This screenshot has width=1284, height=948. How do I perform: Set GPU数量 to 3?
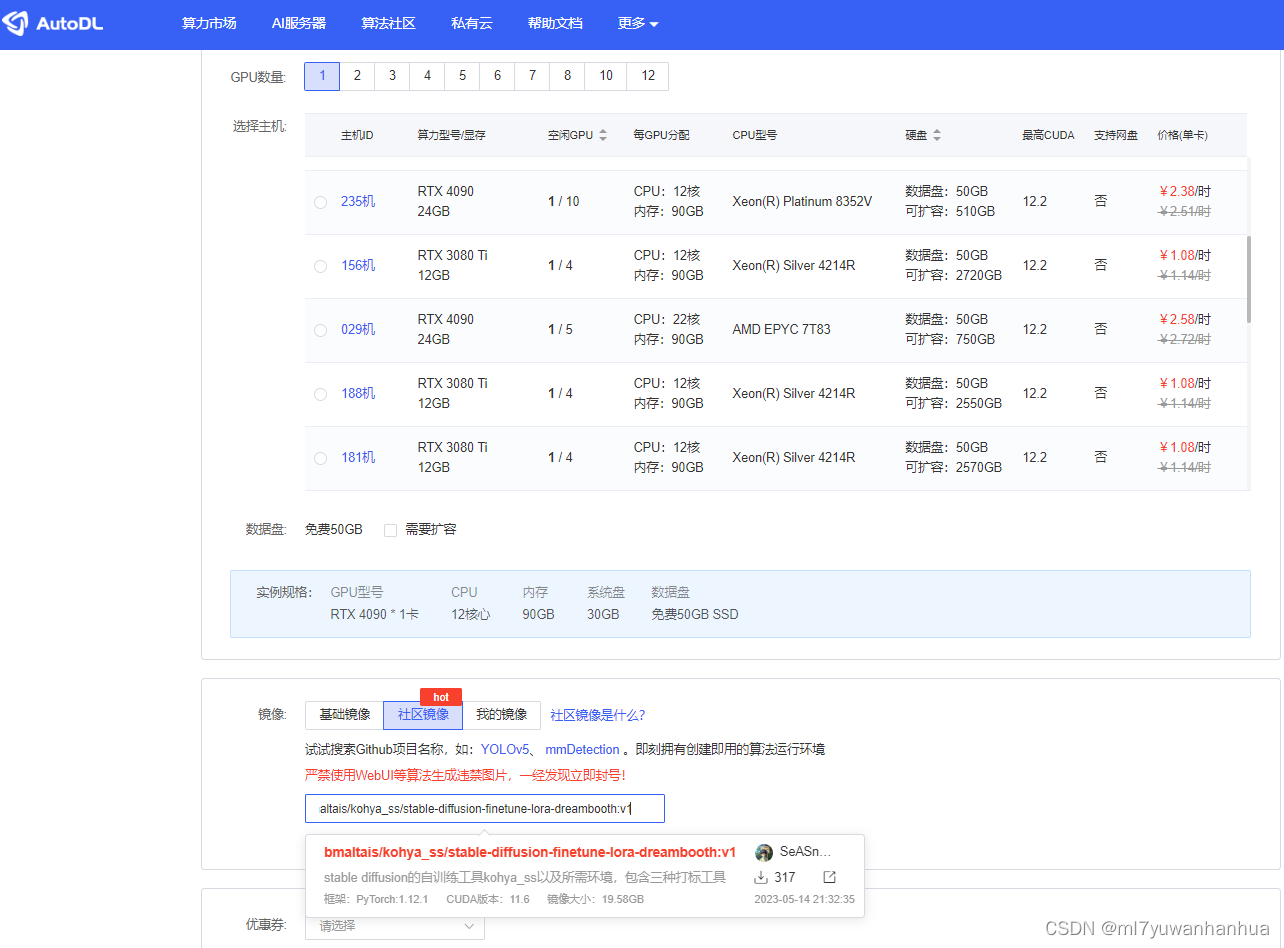tap(392, 76)
